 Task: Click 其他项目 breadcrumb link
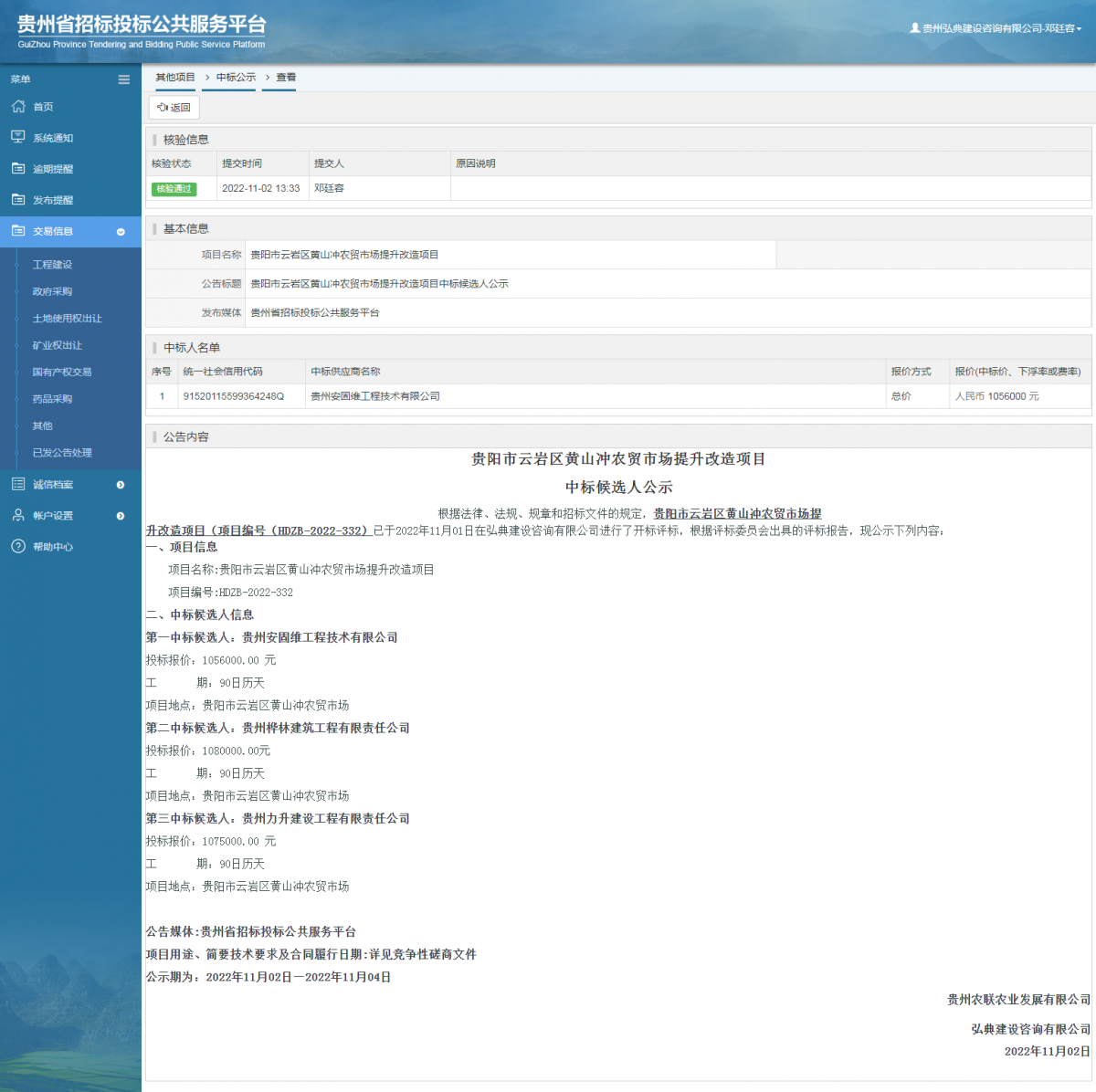[x=175, y=78]
